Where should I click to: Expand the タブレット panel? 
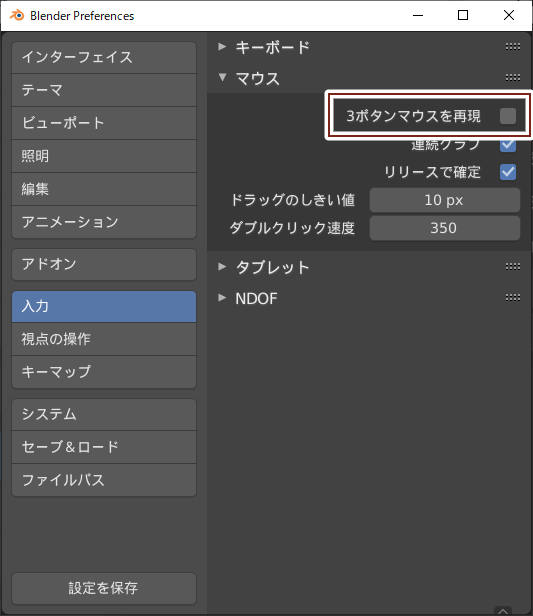(222, 267)
